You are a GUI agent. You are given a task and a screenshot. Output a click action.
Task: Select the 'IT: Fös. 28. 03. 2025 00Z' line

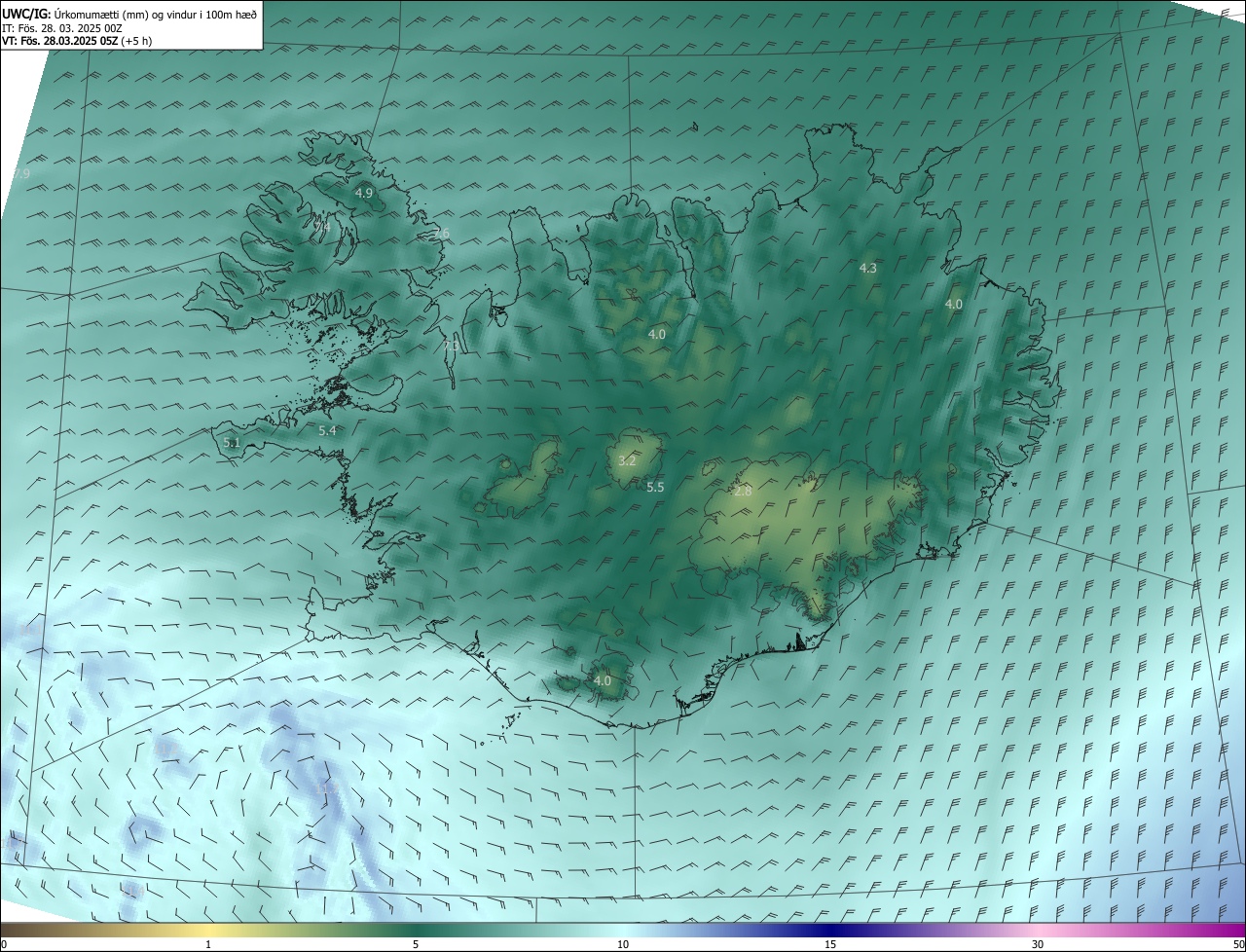[62, 28]
